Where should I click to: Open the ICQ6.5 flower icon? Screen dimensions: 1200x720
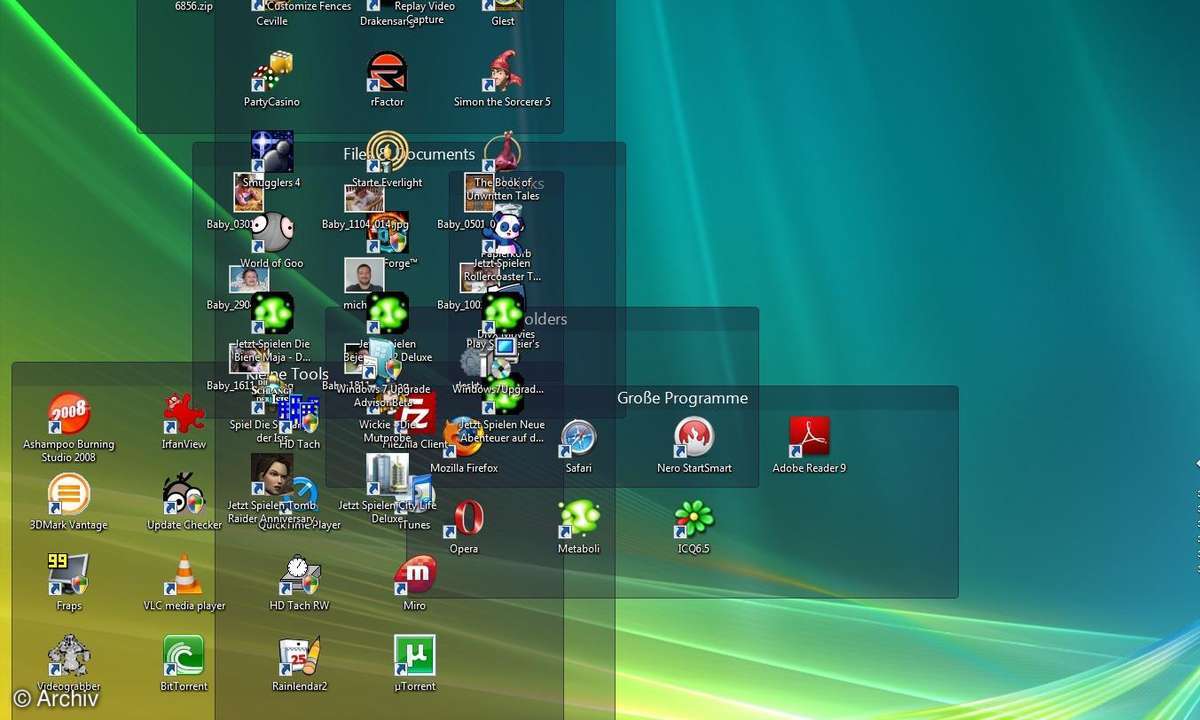tap(694, 518)
